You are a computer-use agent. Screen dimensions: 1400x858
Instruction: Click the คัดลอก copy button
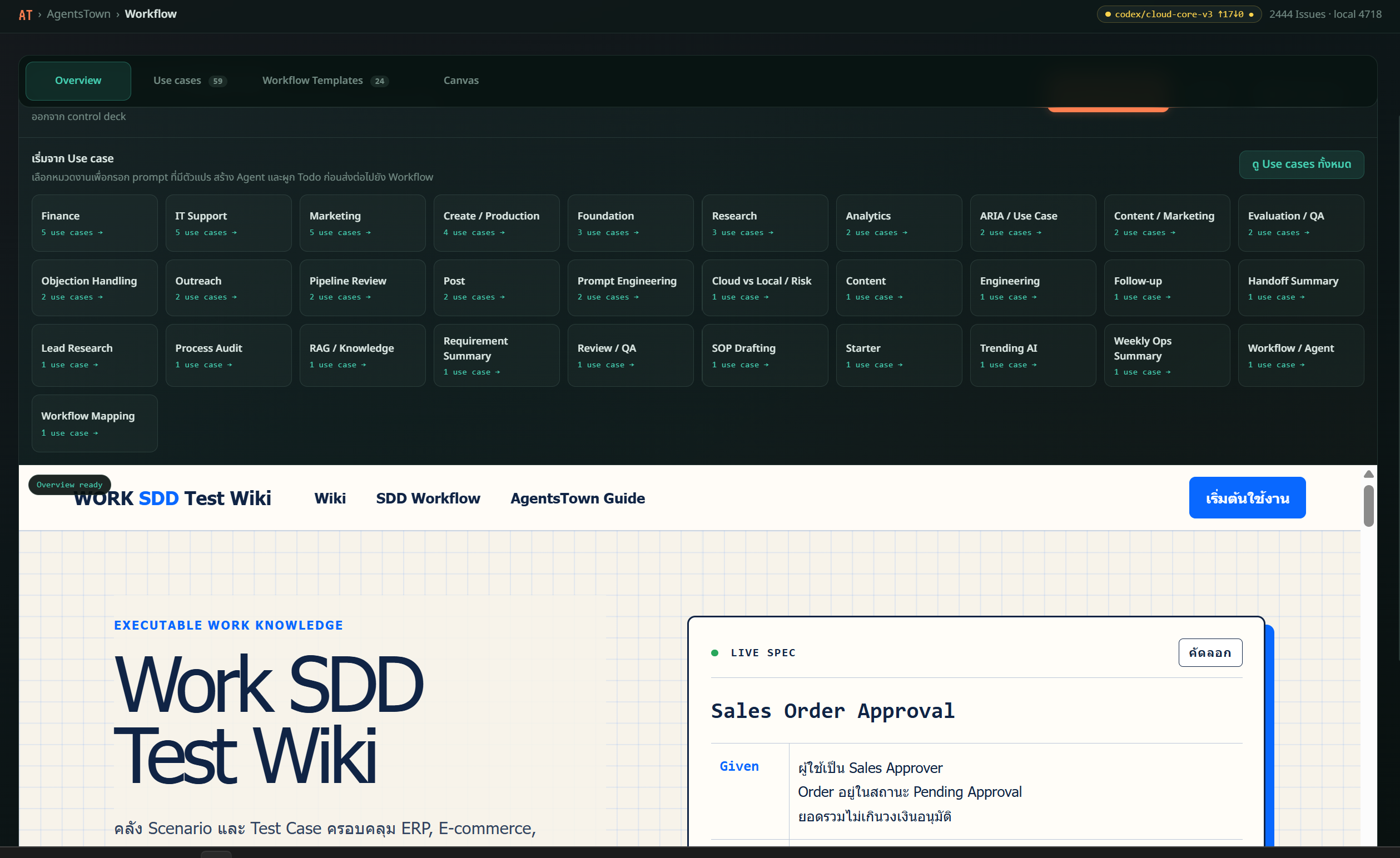click(1210, 653)
